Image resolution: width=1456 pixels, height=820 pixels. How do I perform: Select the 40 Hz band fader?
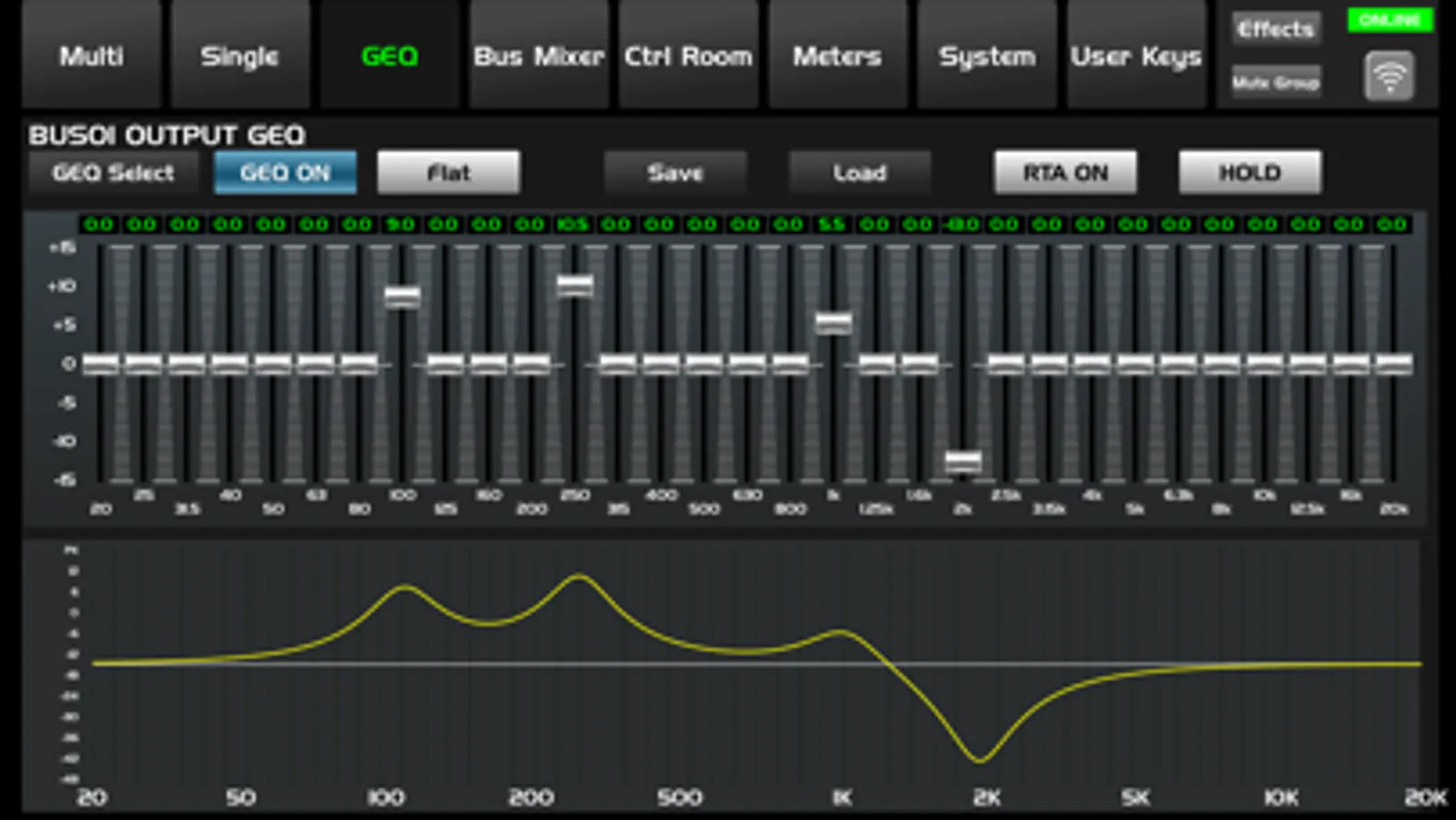(229, 364)
